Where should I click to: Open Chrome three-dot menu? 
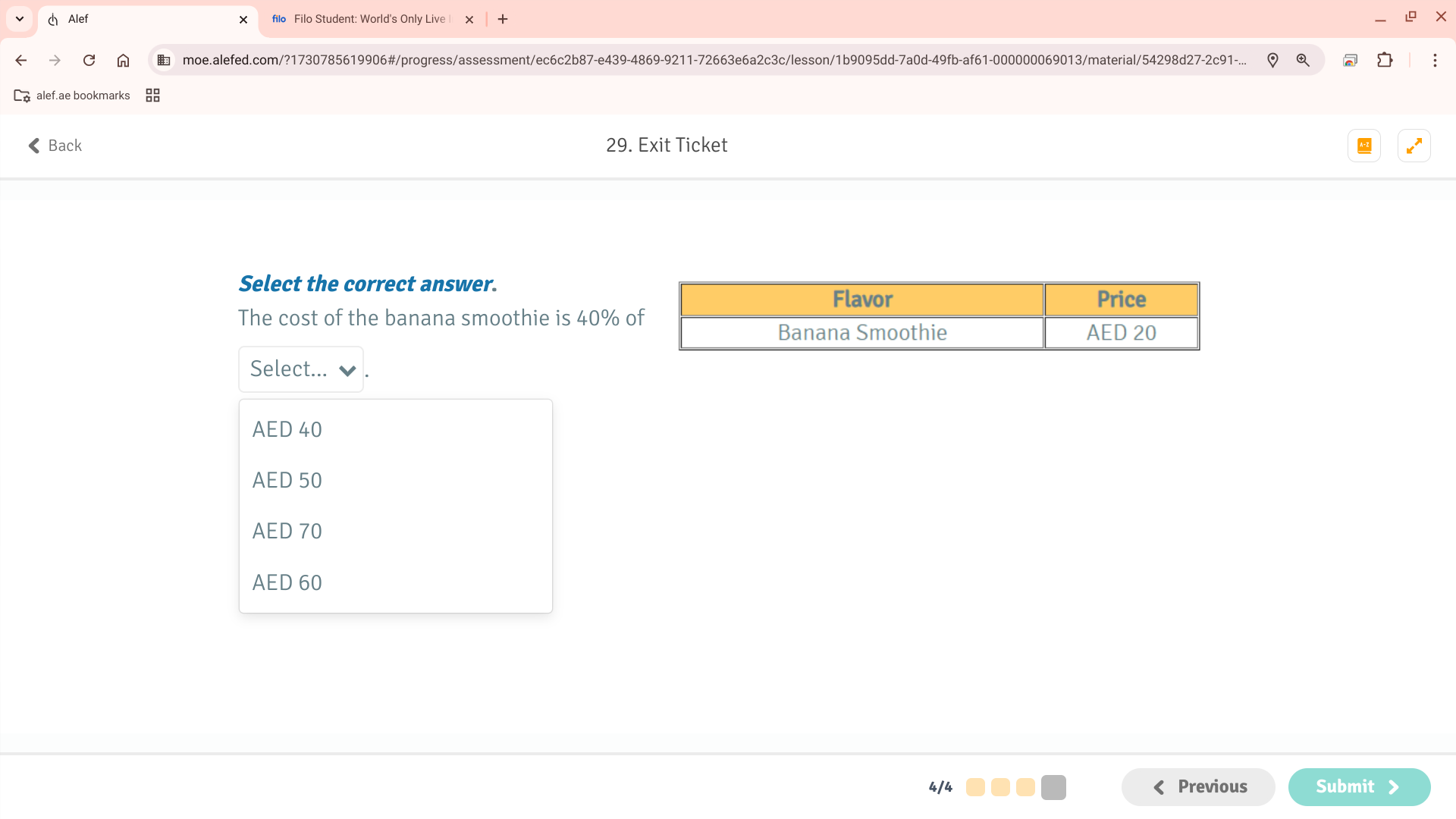[1435, 61]
